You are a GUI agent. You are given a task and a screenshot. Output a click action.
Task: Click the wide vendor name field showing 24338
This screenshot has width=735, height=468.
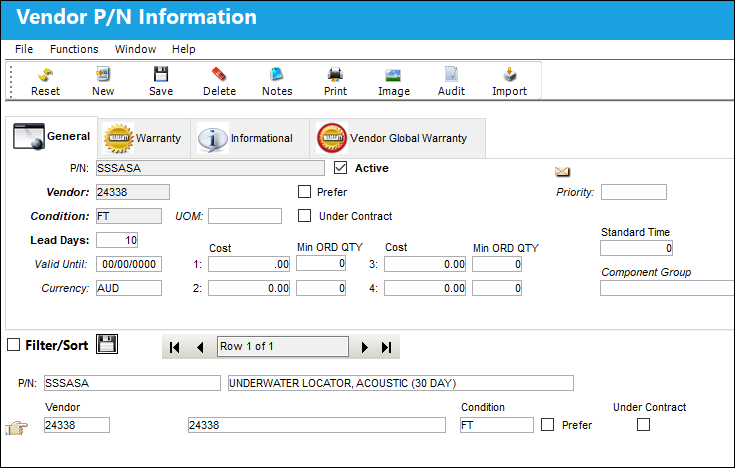coord(317,425)
